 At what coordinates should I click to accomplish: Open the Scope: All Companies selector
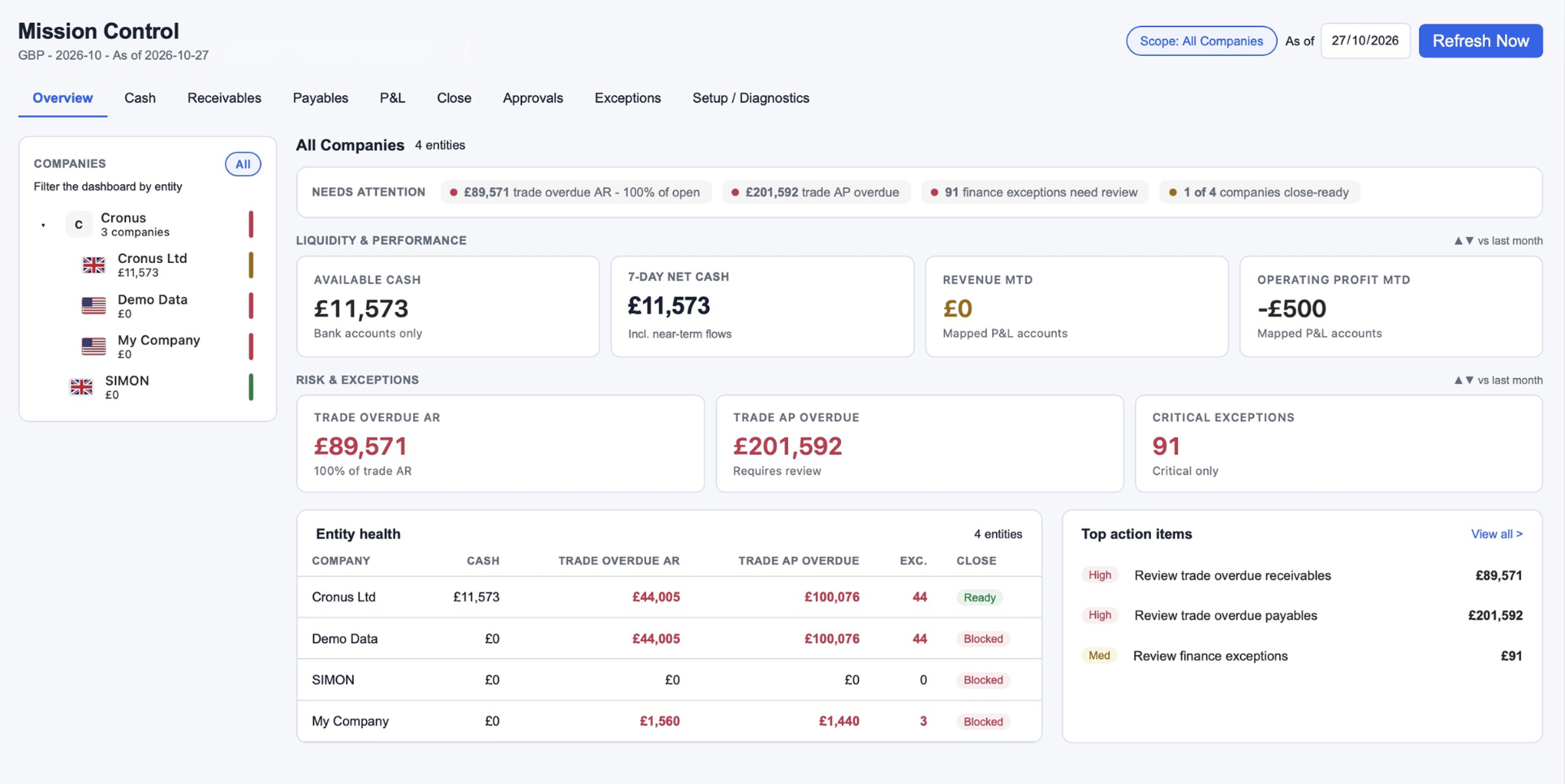1201,41
